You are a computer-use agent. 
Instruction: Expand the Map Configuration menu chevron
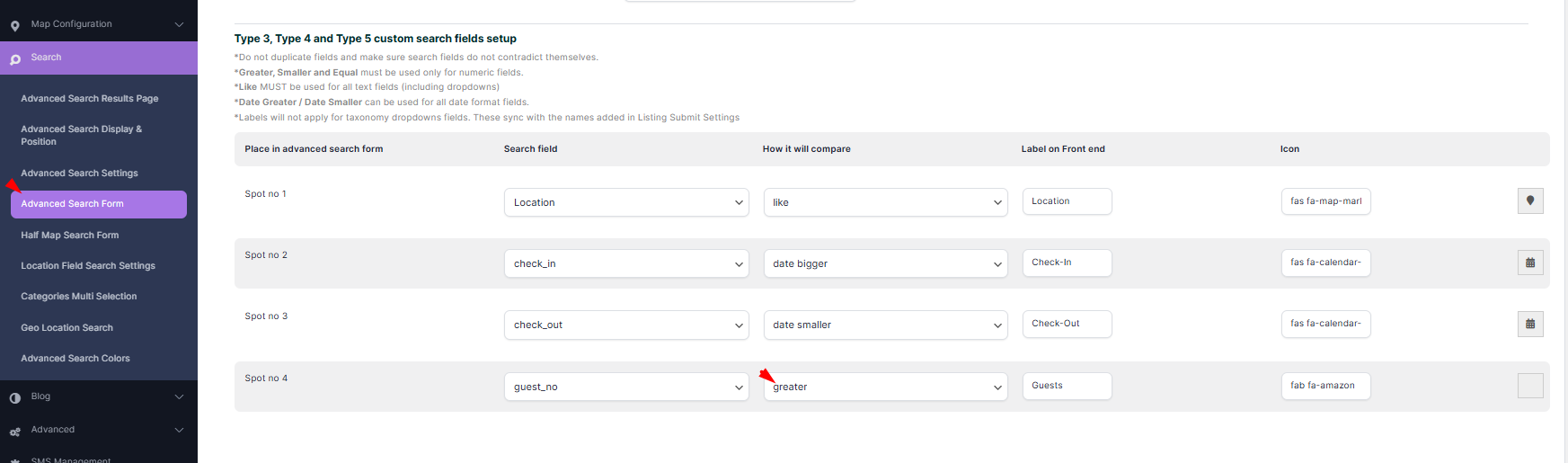(x=179, y=24)
